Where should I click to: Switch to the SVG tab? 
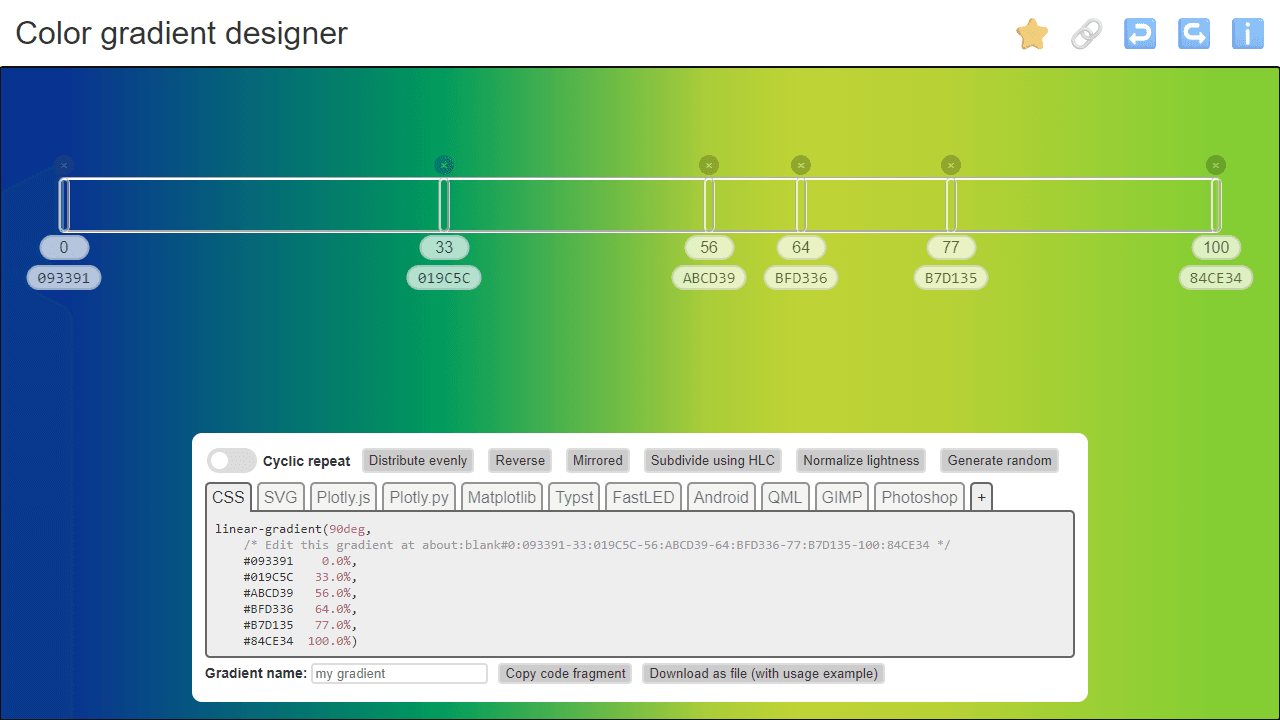pos(281,497)
